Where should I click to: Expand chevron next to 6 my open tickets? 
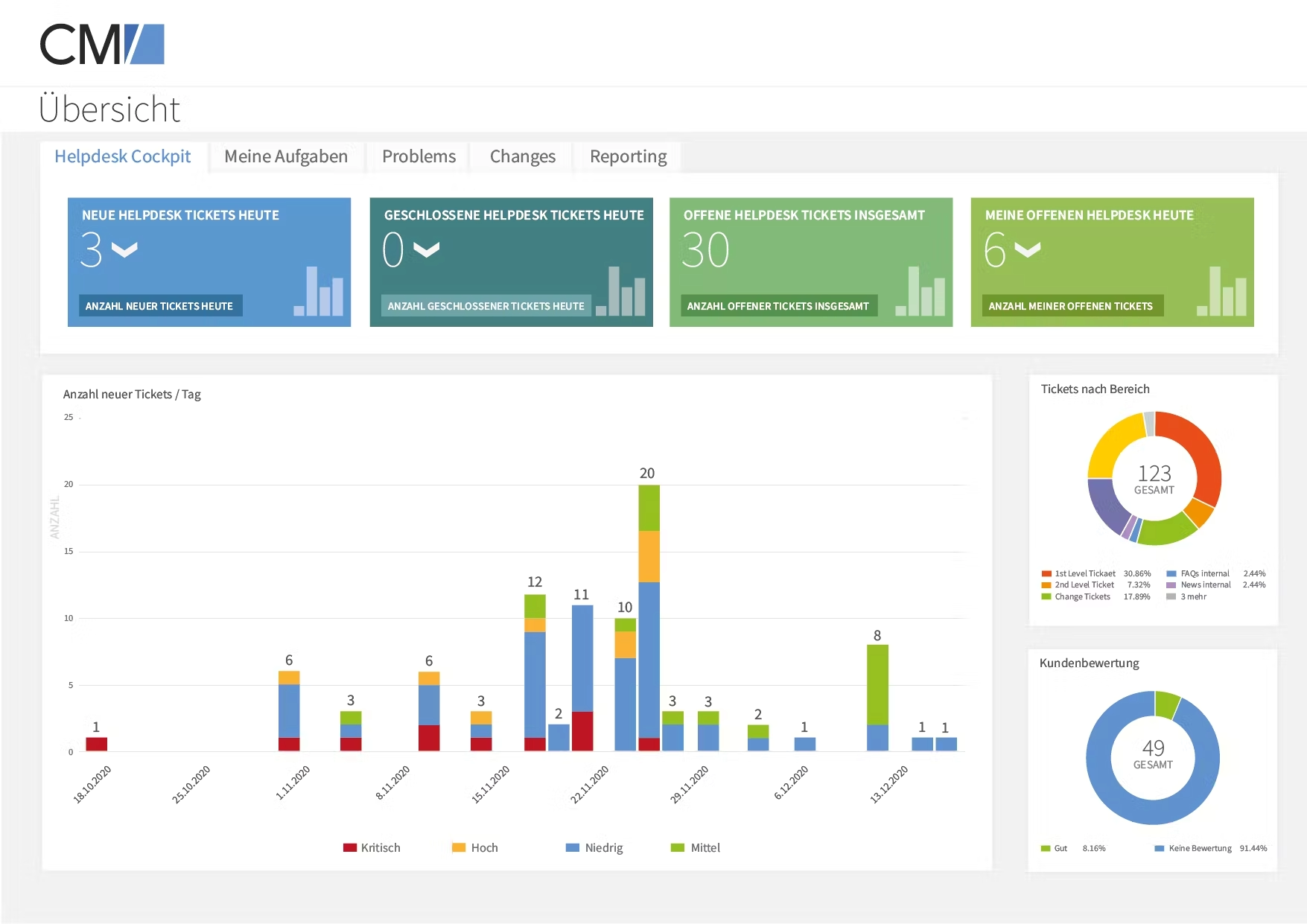tap(1028, 249)
